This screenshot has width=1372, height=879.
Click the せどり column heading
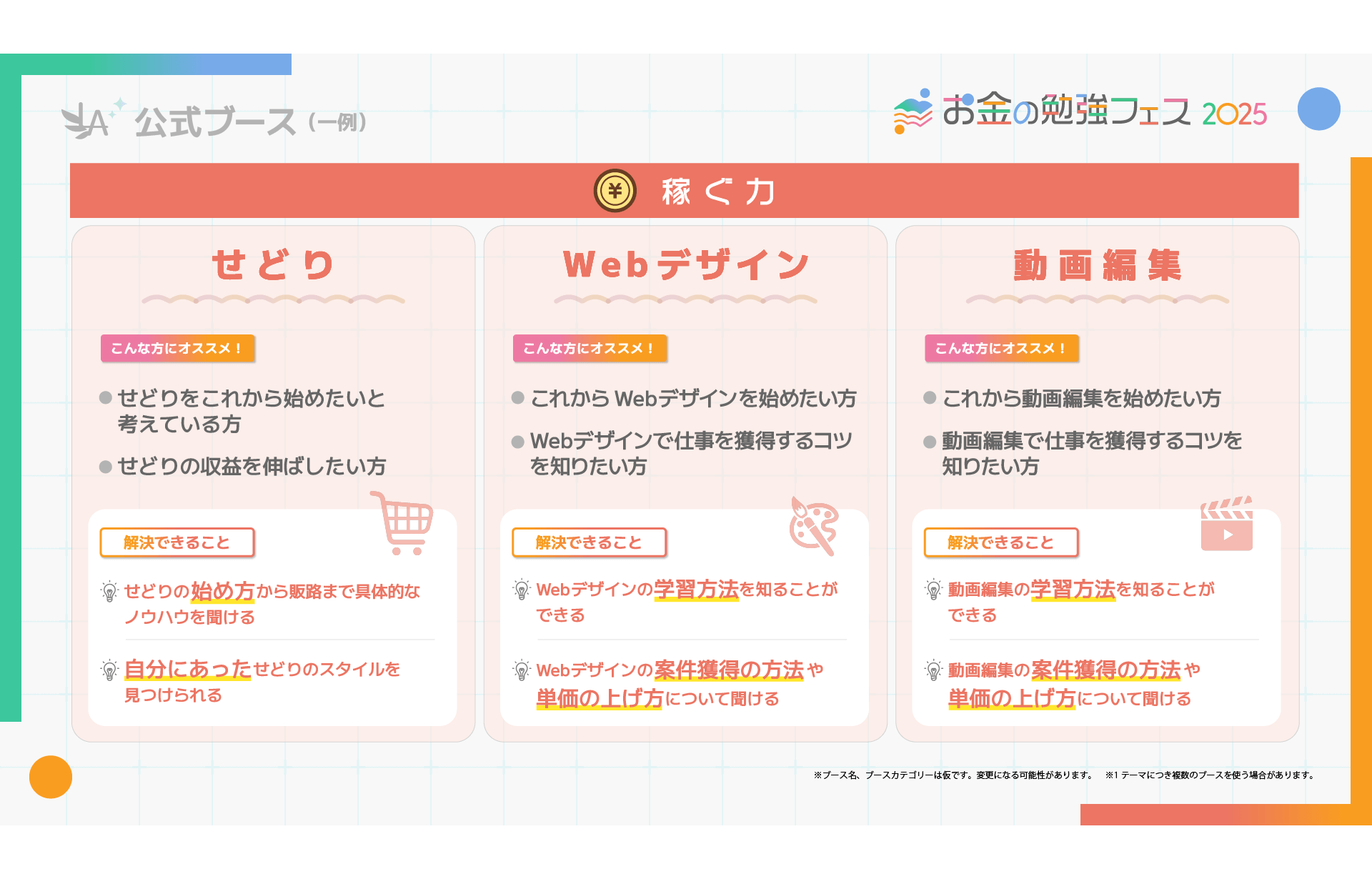273,265
